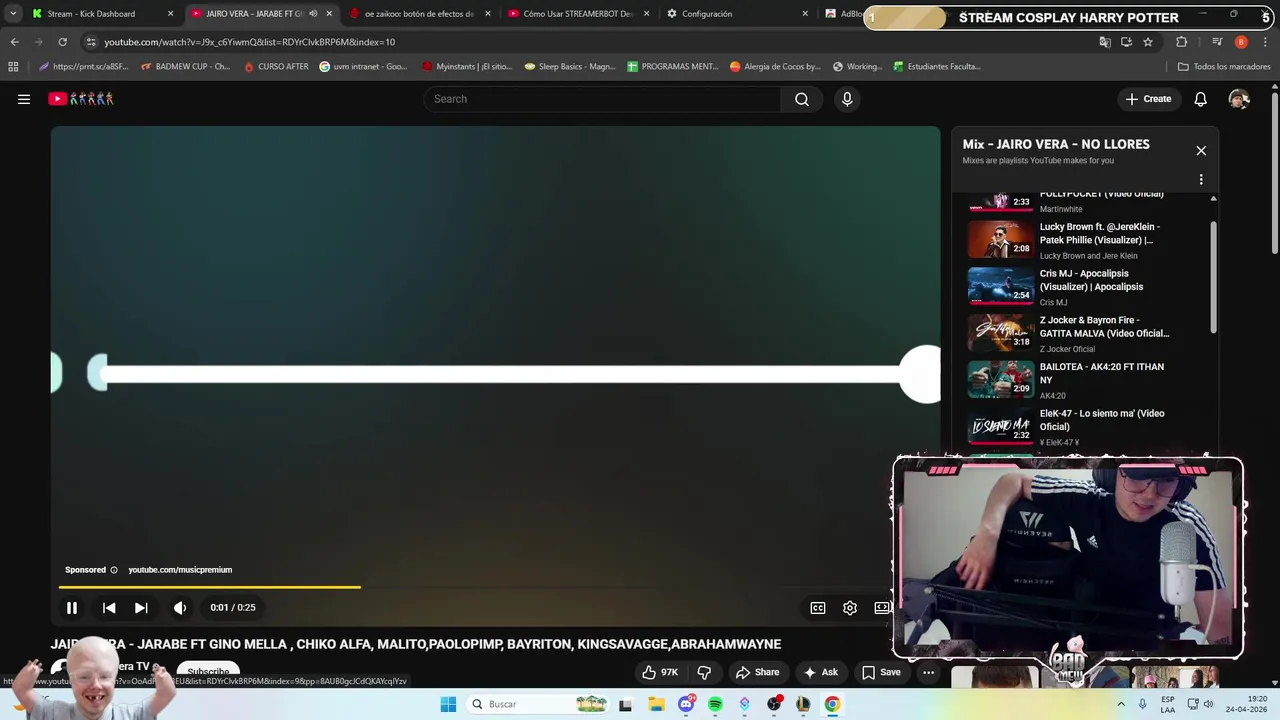Screen dimensions: 1280x720
Task: Open Sleep Basics bookmark
Action: 569,67
